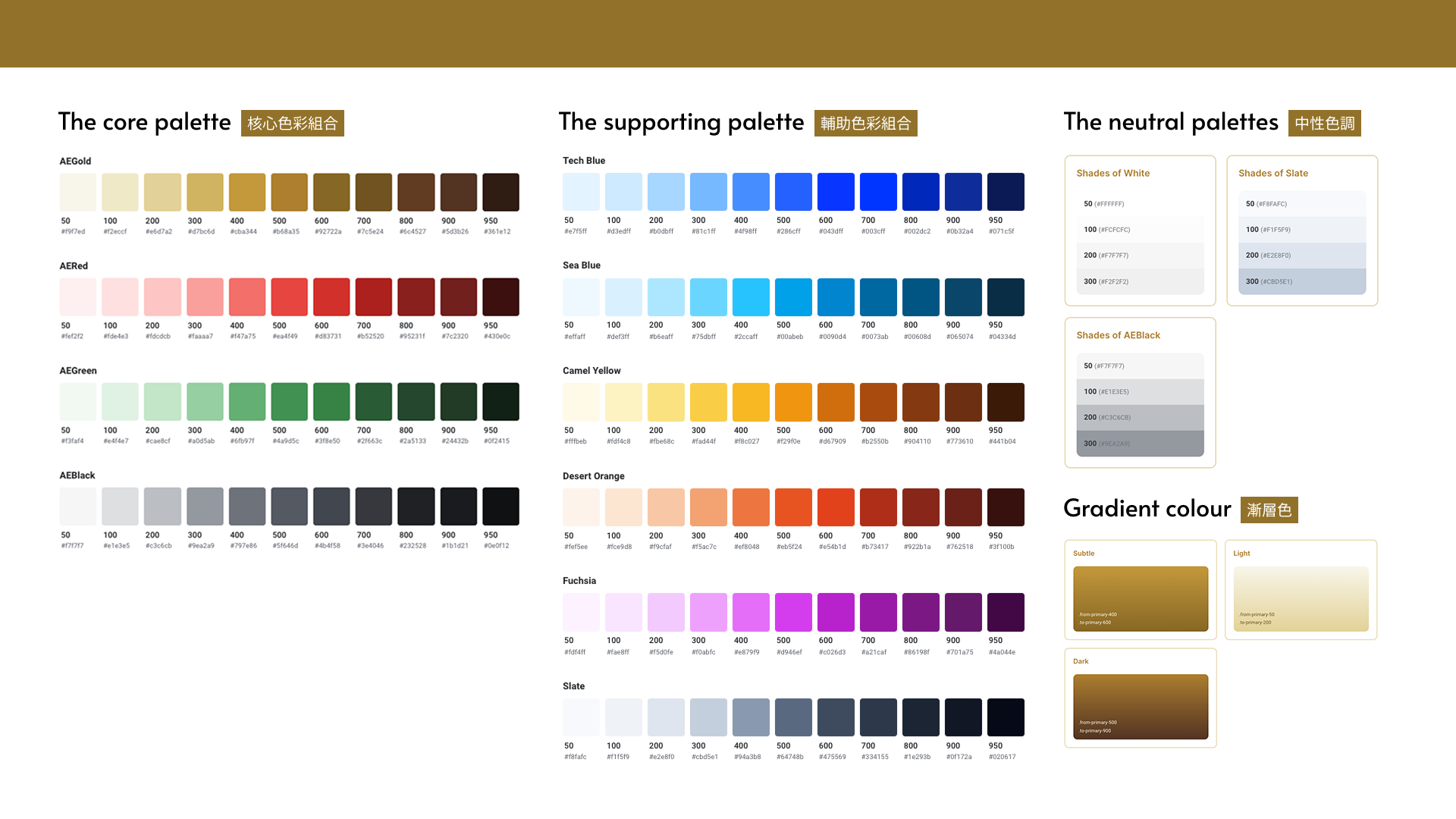This screenshot has height=819, width=1456.
Task: Select the Light gradient preview
Action: [1301, 598]
